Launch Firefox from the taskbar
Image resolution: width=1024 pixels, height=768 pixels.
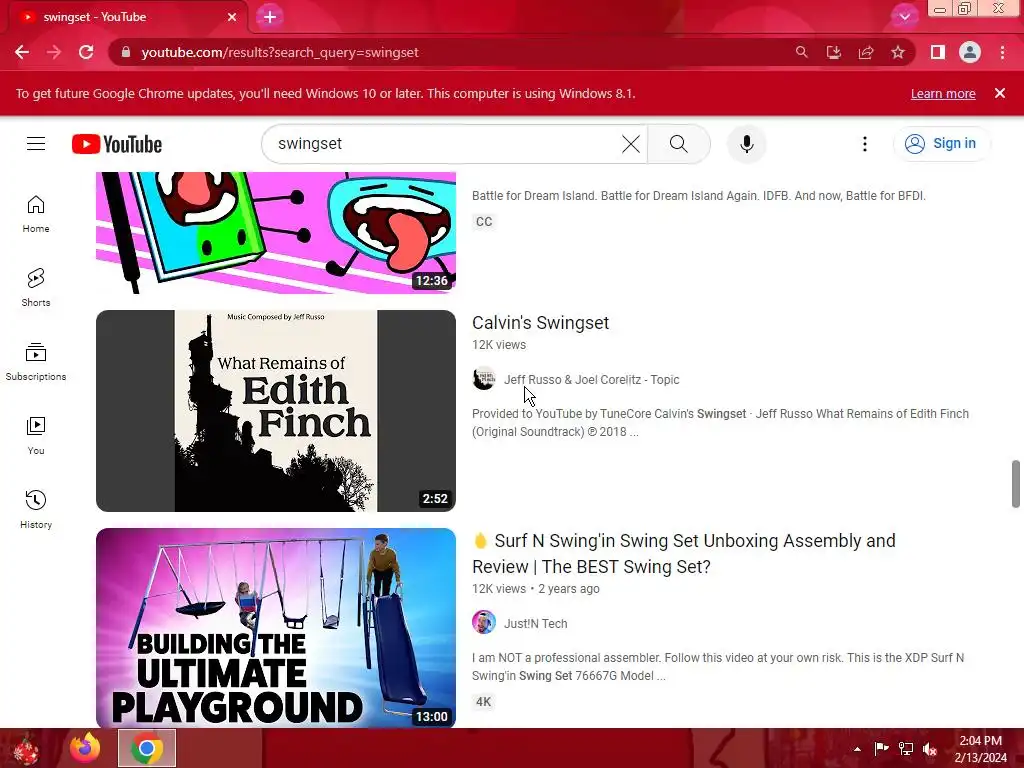pyautogui.click(x=86, y=748)
